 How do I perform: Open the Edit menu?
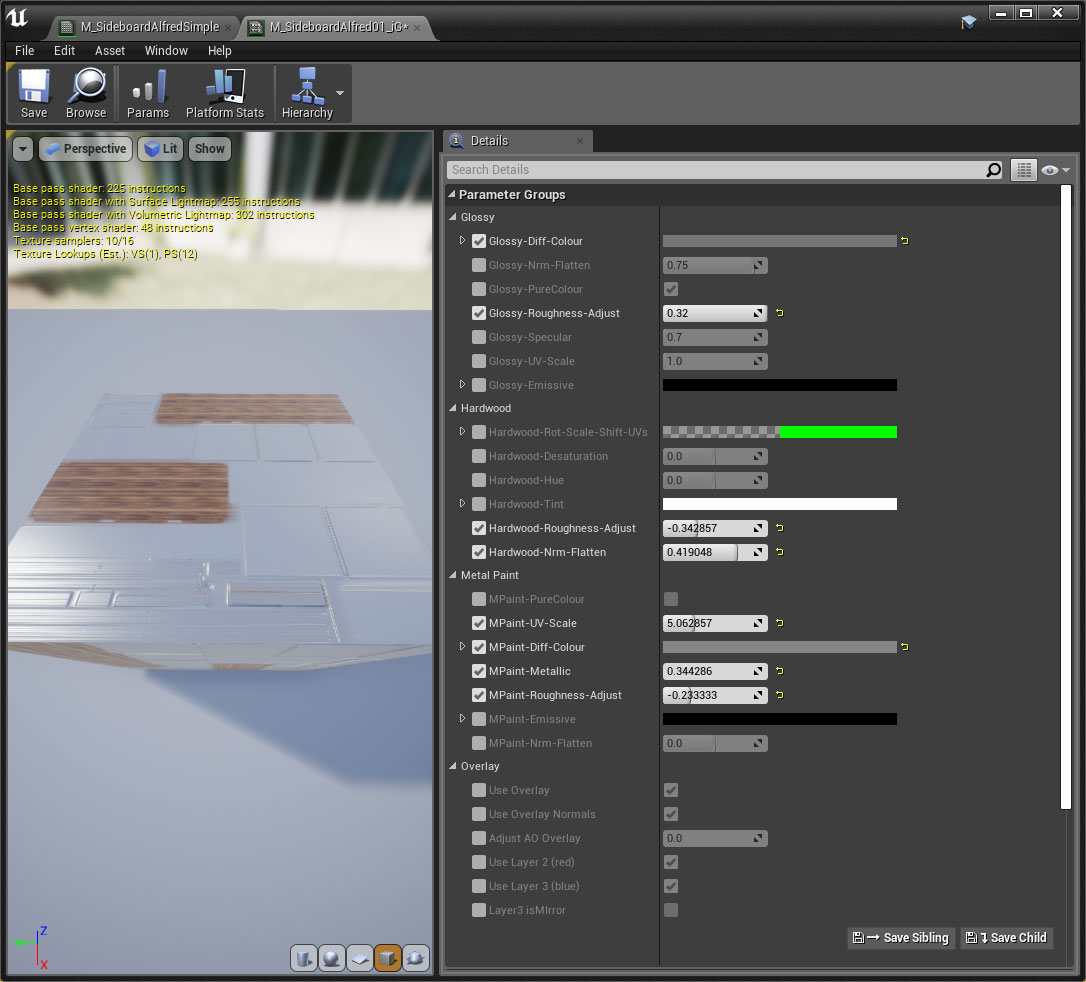coord(64,51)
